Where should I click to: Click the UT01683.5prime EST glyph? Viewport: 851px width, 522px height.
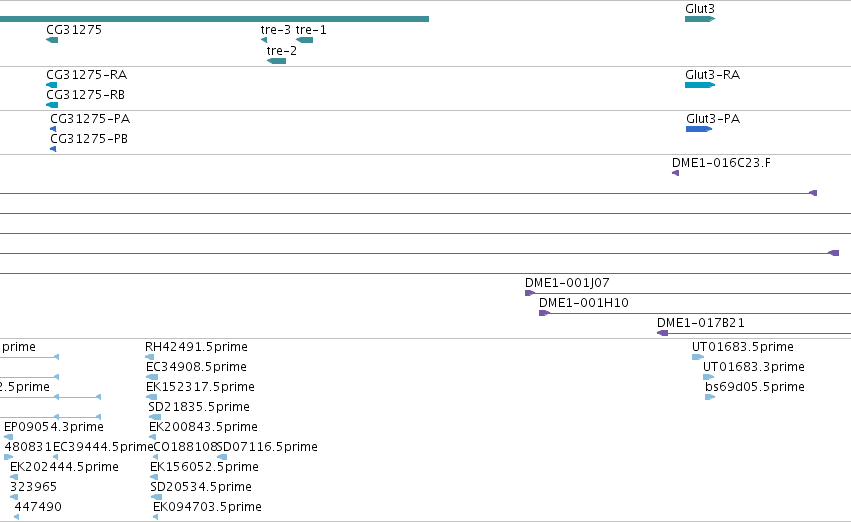pos(698,357)
